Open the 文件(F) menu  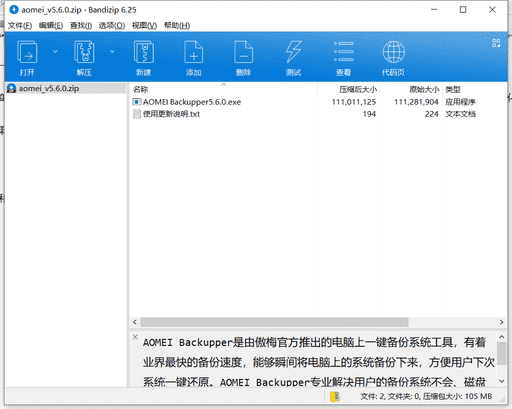coord(20,26)
